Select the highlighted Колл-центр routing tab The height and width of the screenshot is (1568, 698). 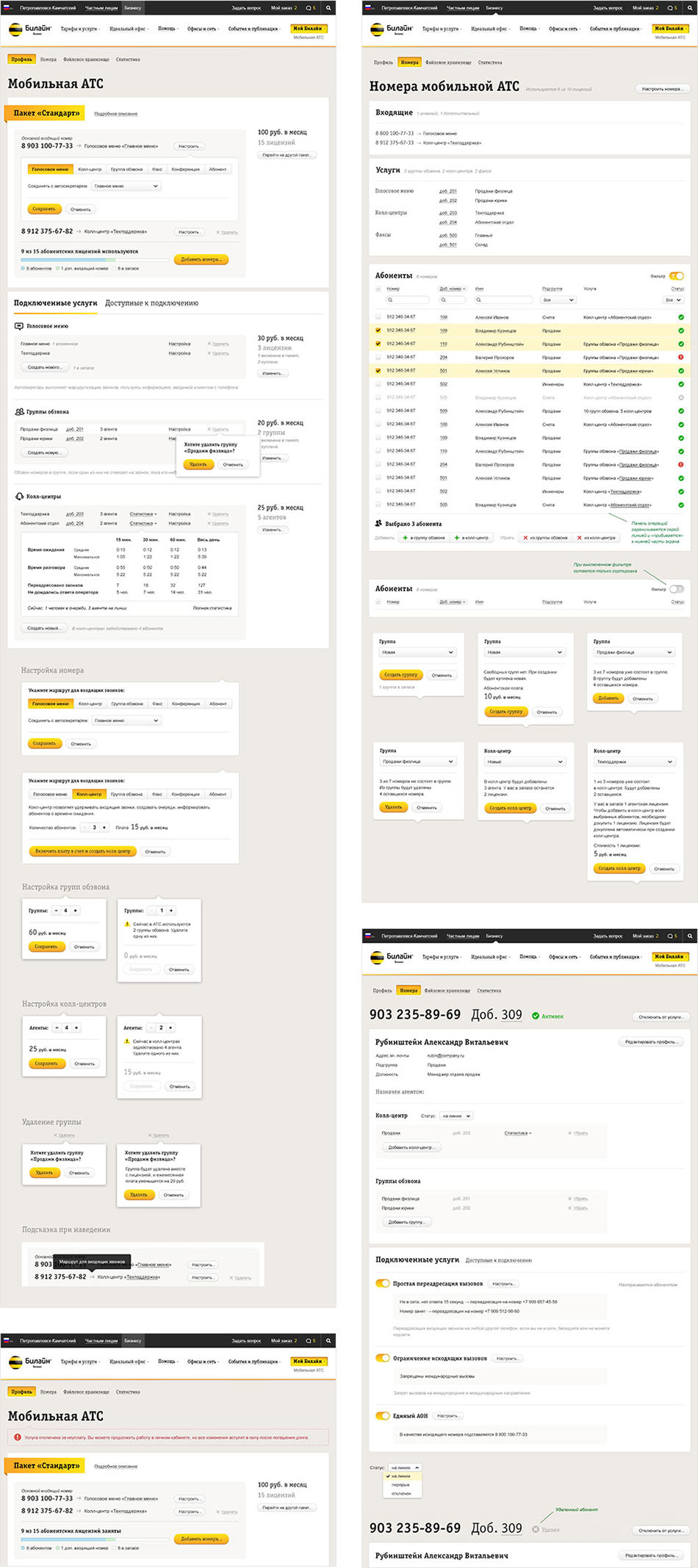tap(89, 794)
